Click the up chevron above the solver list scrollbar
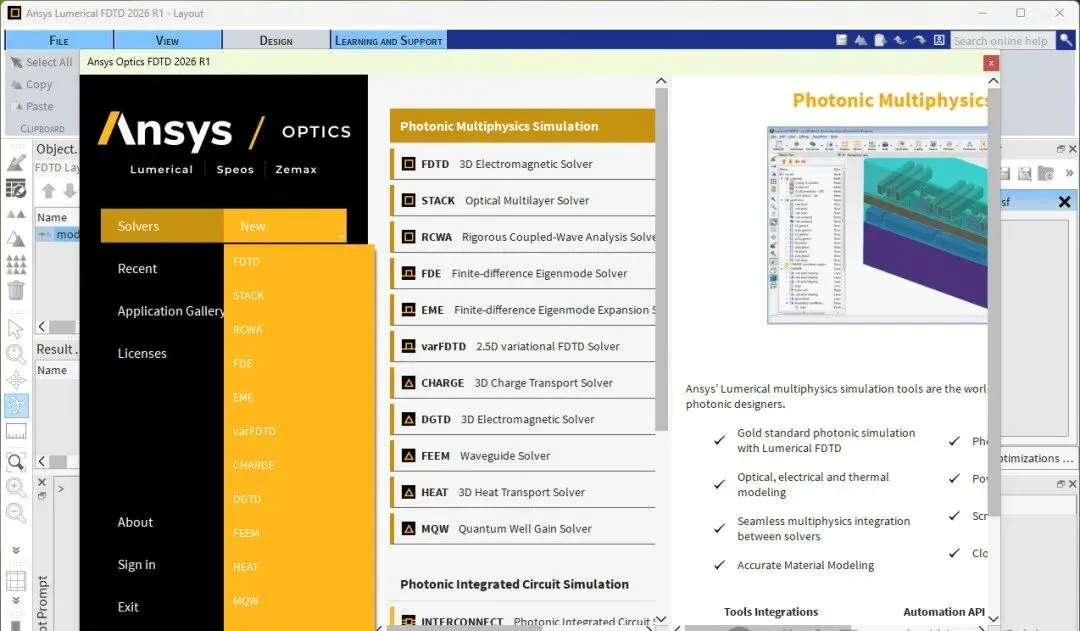1080x631 pixels. 661,81
